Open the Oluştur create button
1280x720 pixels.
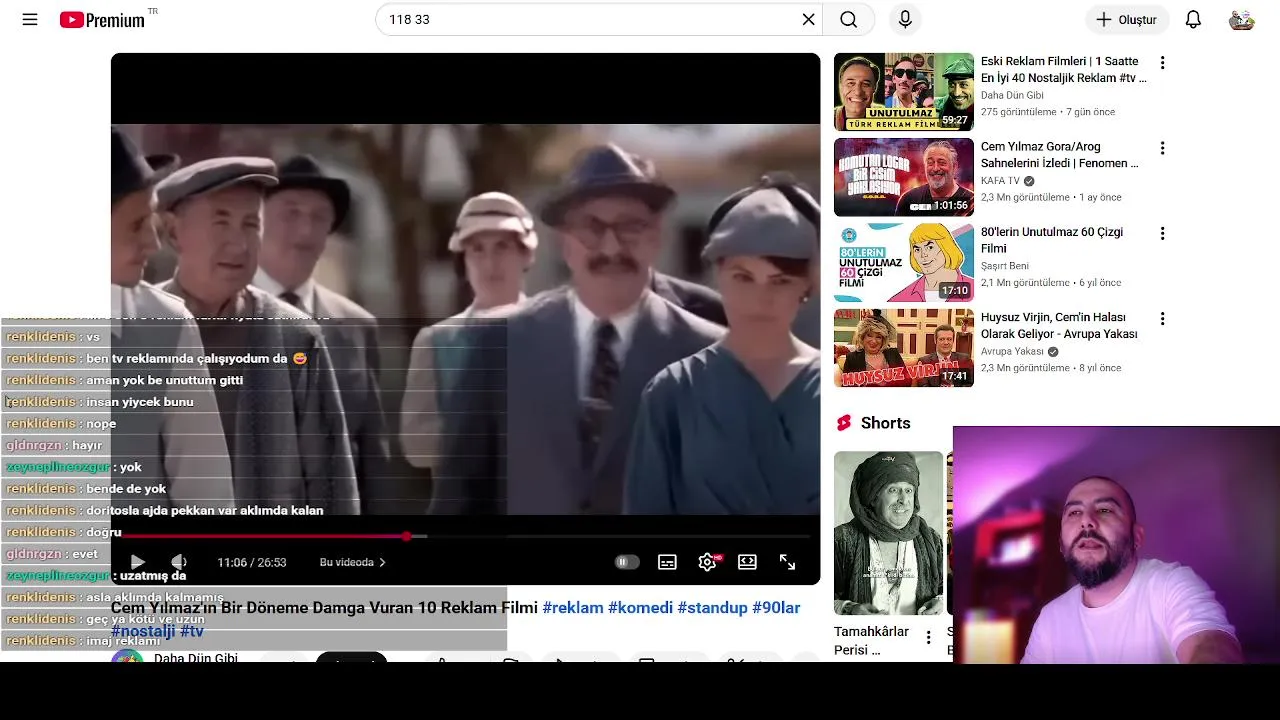1127,20
